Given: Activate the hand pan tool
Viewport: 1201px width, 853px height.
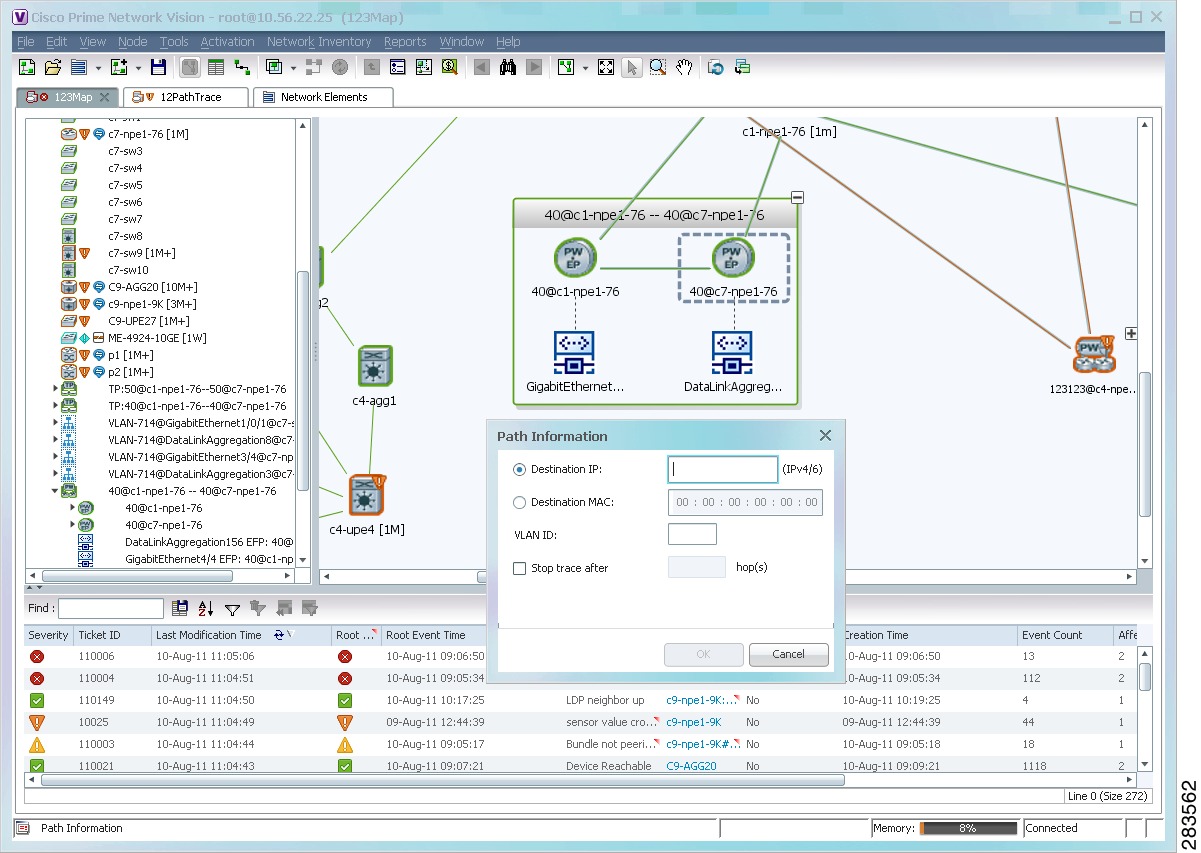Looking at the screenshot, I should click(684, 67).
